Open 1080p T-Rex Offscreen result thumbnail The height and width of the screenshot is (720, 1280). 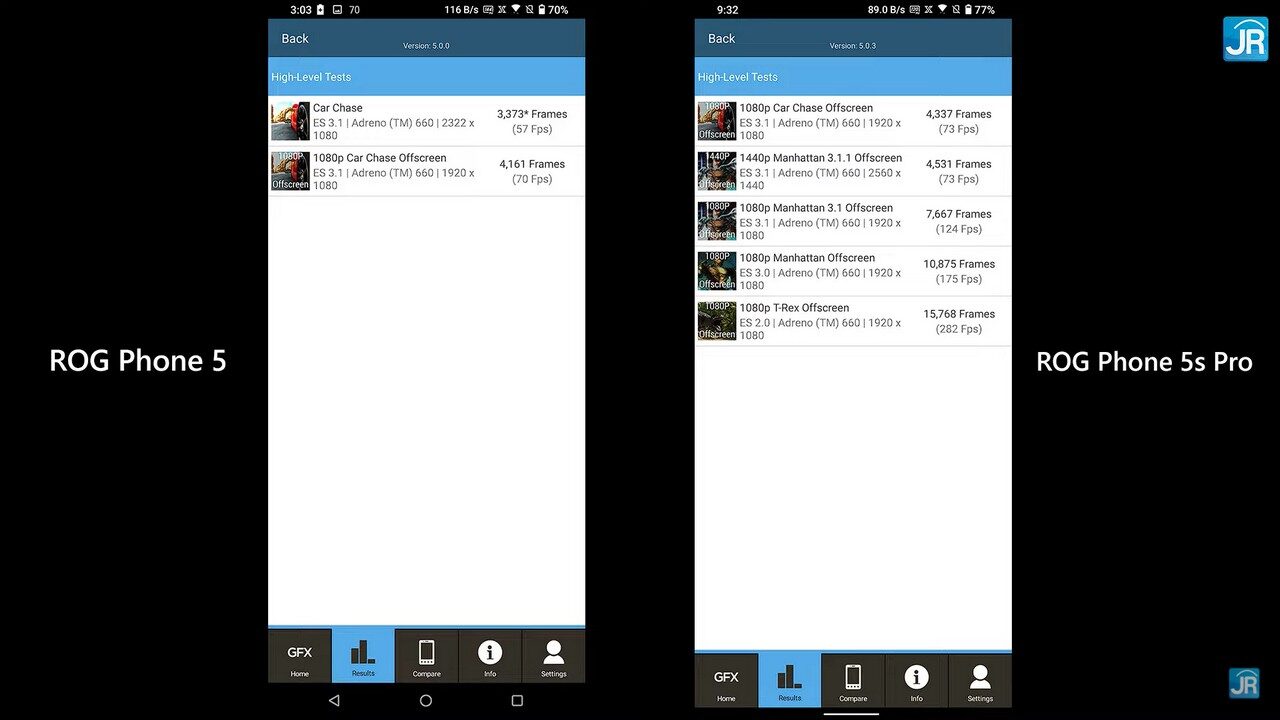click(717, 321)
